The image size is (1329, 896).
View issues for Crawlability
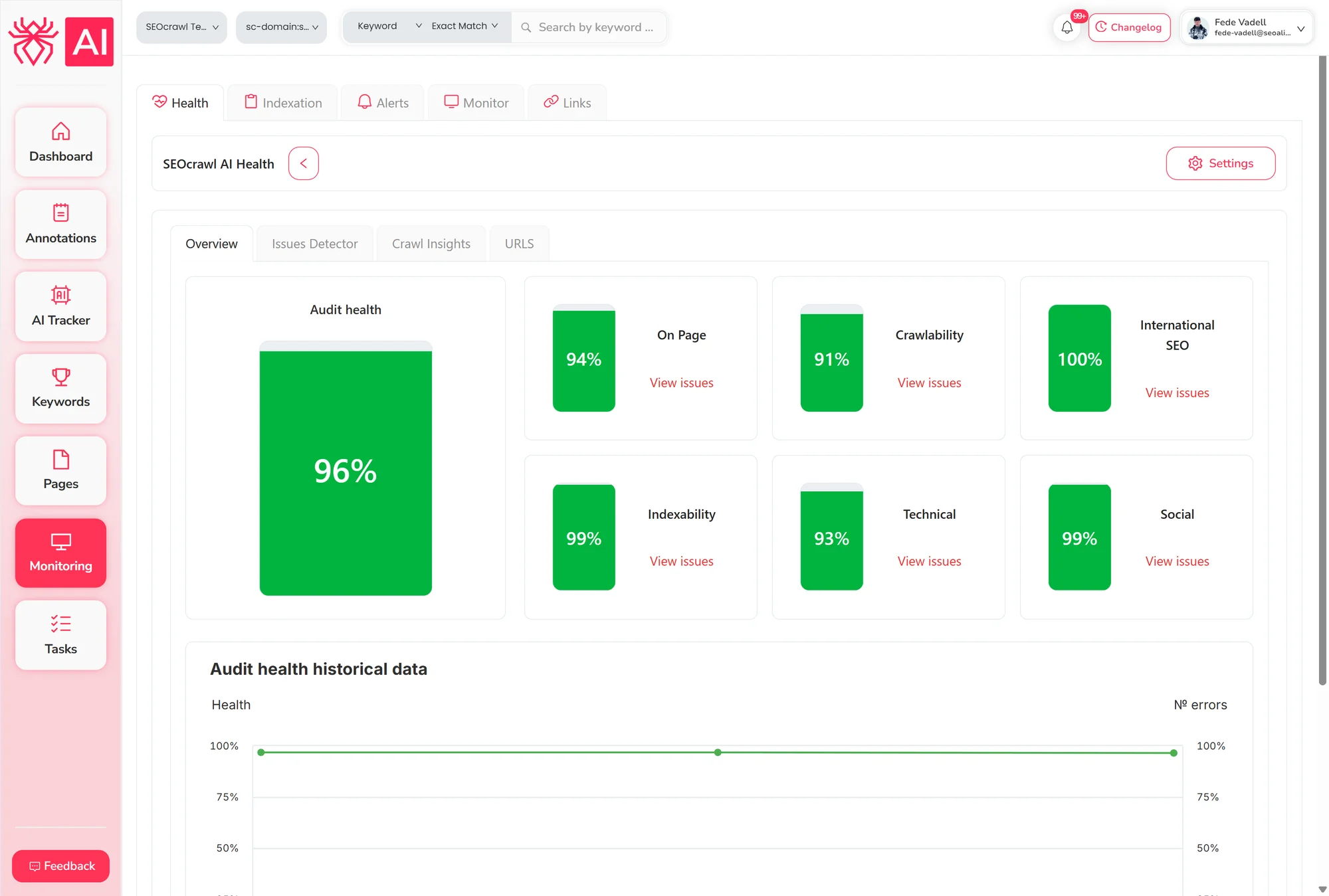[929, 383]
